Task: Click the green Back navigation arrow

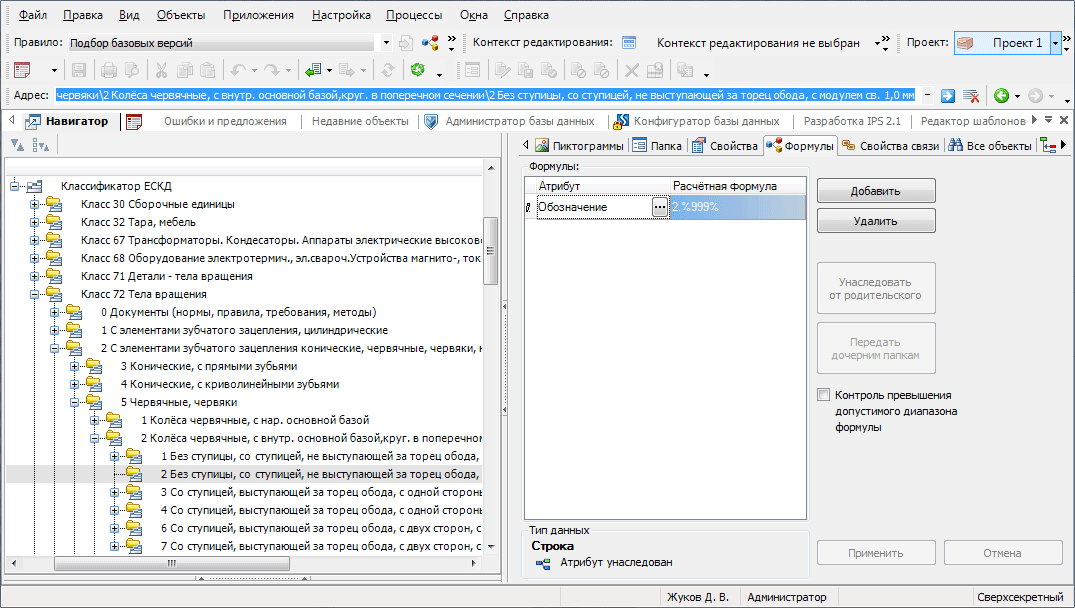Action: [x=1001, y=96]
